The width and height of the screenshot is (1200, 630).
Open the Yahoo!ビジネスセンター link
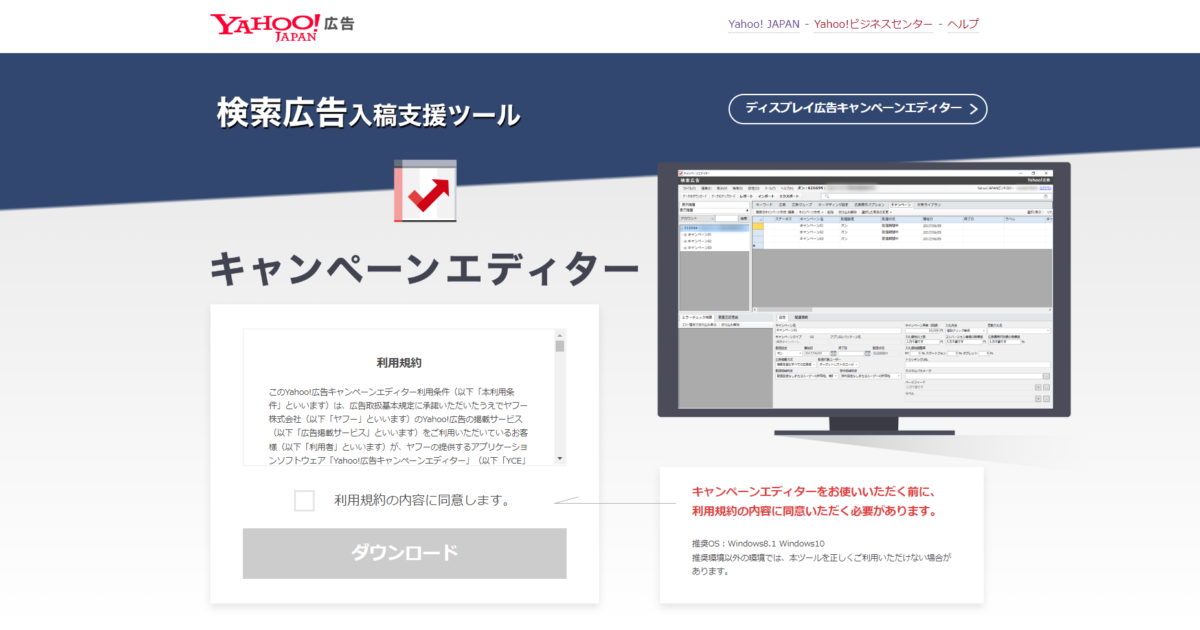click(x=872, y=24)
